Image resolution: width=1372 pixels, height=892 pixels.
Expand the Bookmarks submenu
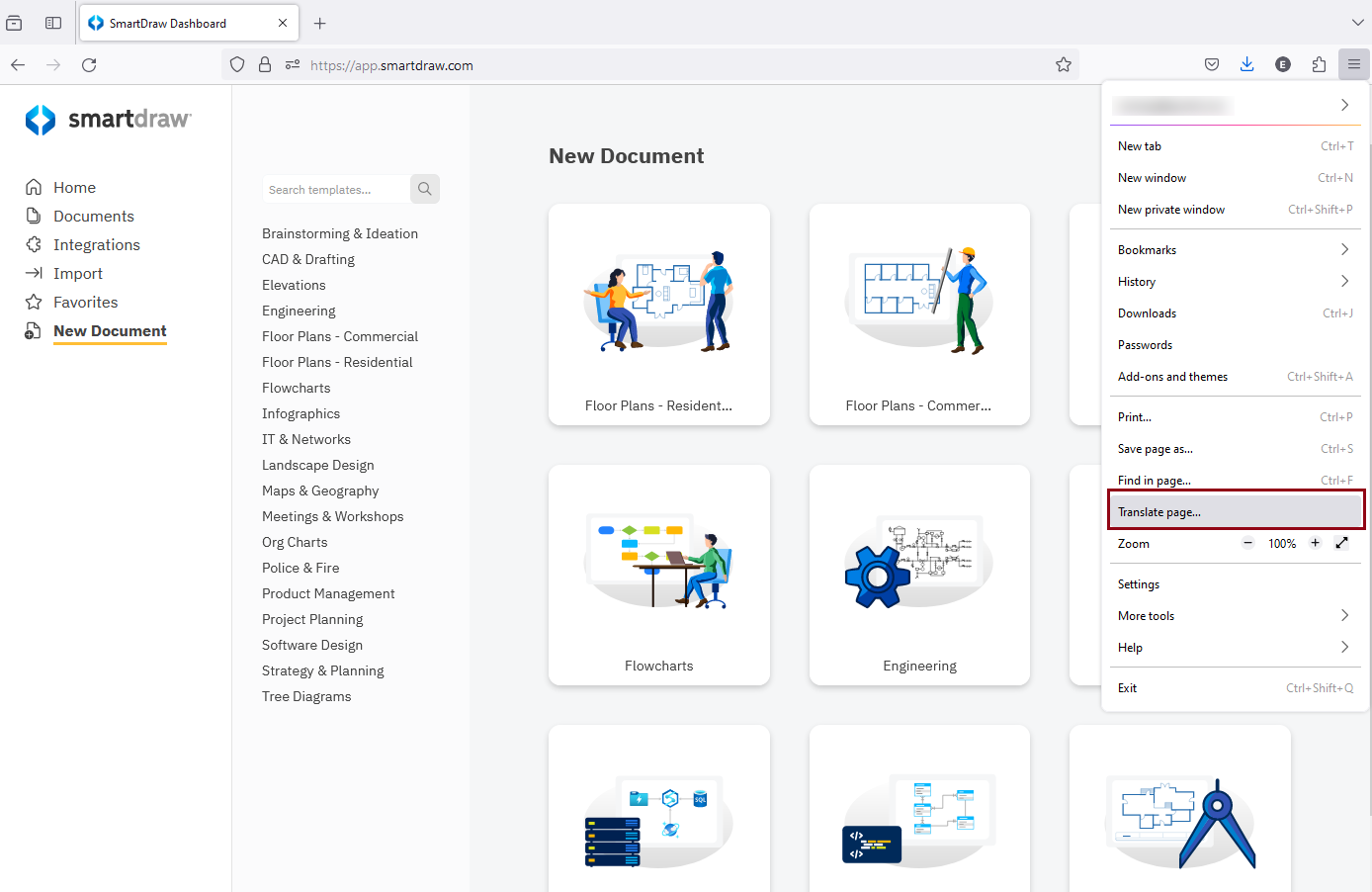pos(1343,250)
